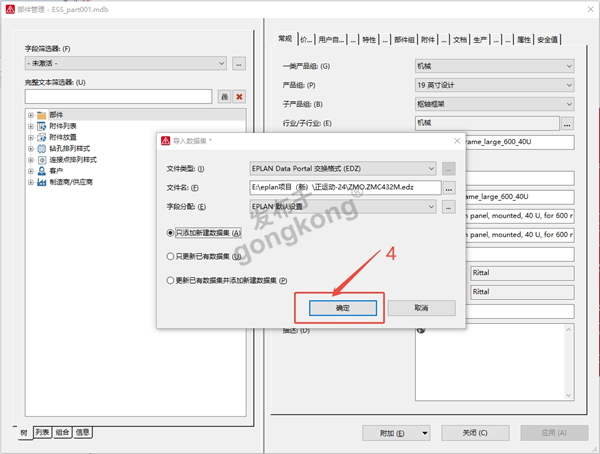This screenshot has height=454, width=600.
Task: Switch to the 生产 tab
Action: pos(480,39)
